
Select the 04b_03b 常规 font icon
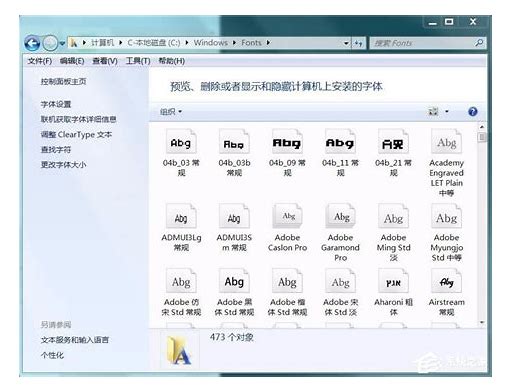(x=234, y=142)
